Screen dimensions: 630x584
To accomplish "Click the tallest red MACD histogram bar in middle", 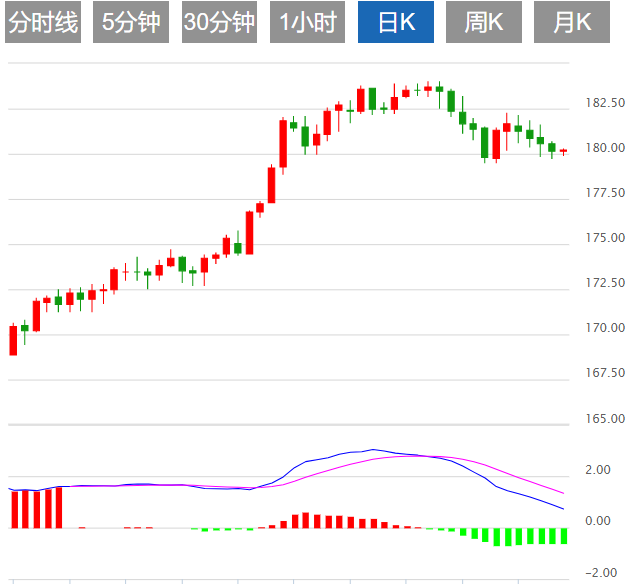I will pyautogui.click(x=305, y=520).
